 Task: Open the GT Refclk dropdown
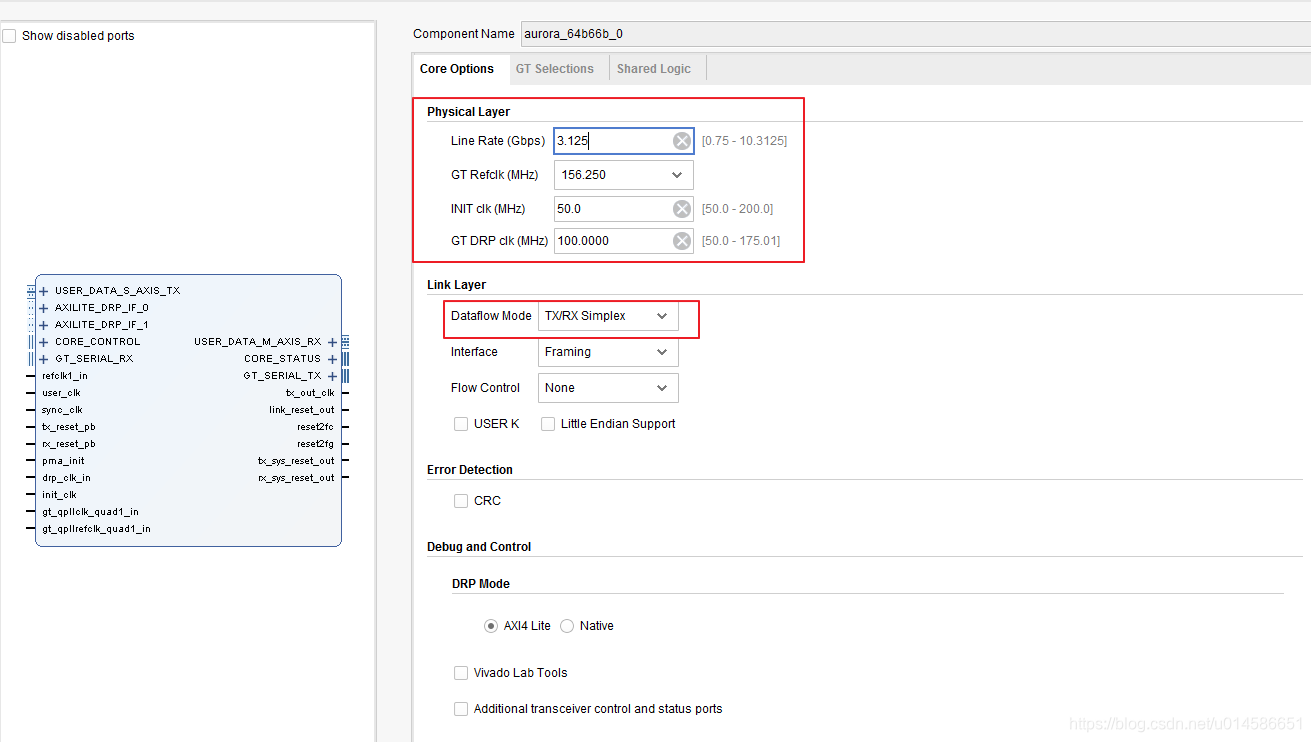624,175
